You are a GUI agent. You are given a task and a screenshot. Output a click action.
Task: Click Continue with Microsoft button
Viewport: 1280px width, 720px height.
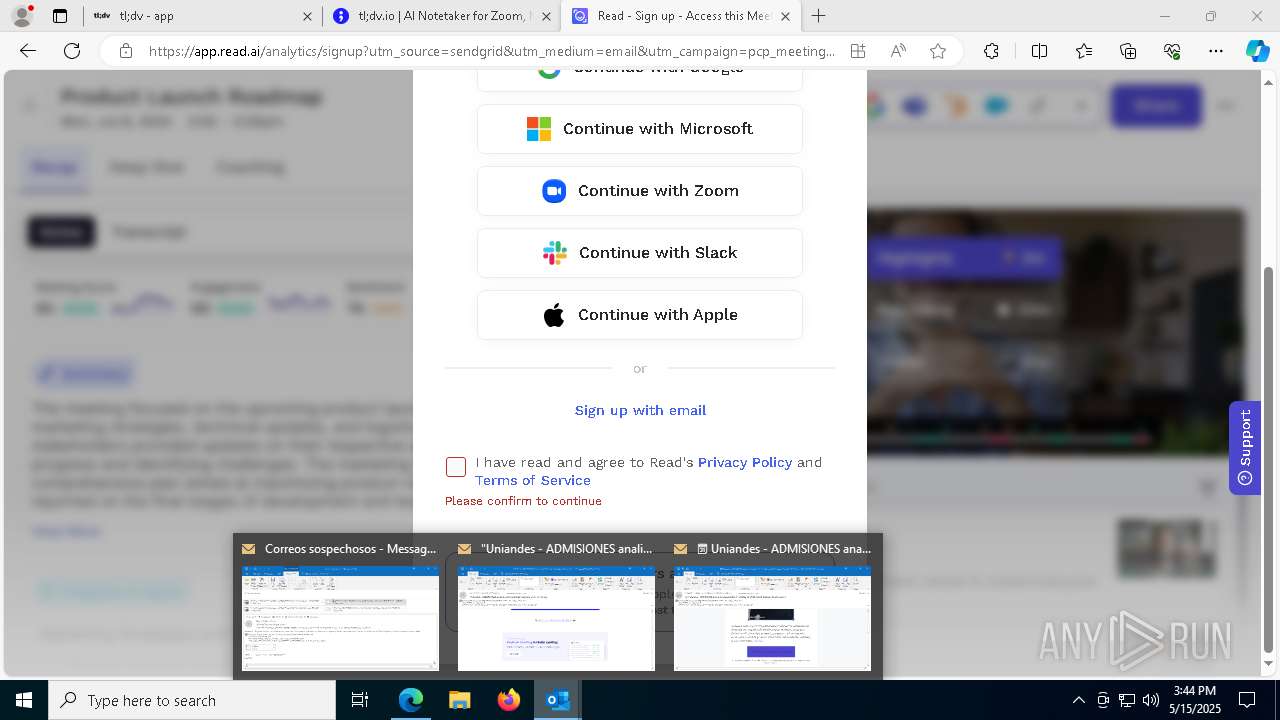click(x=640, y=129)
